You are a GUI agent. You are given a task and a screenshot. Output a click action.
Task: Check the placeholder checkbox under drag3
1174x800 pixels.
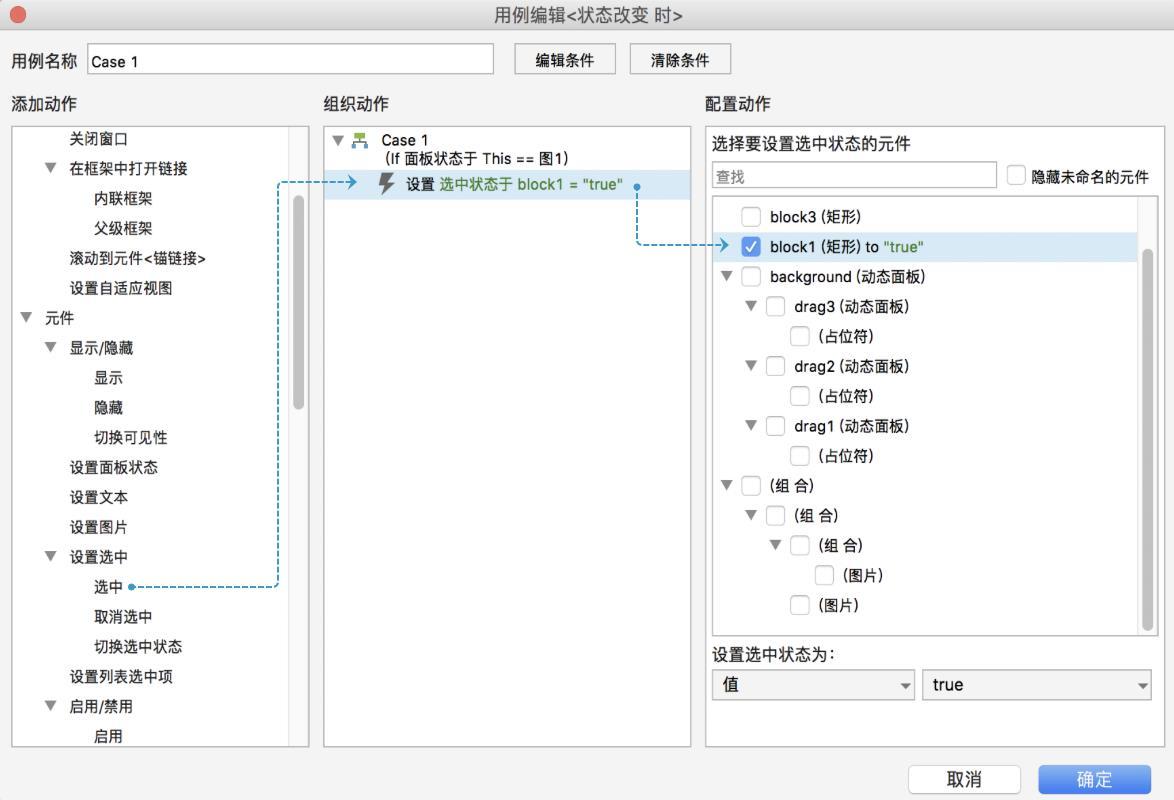800,336
